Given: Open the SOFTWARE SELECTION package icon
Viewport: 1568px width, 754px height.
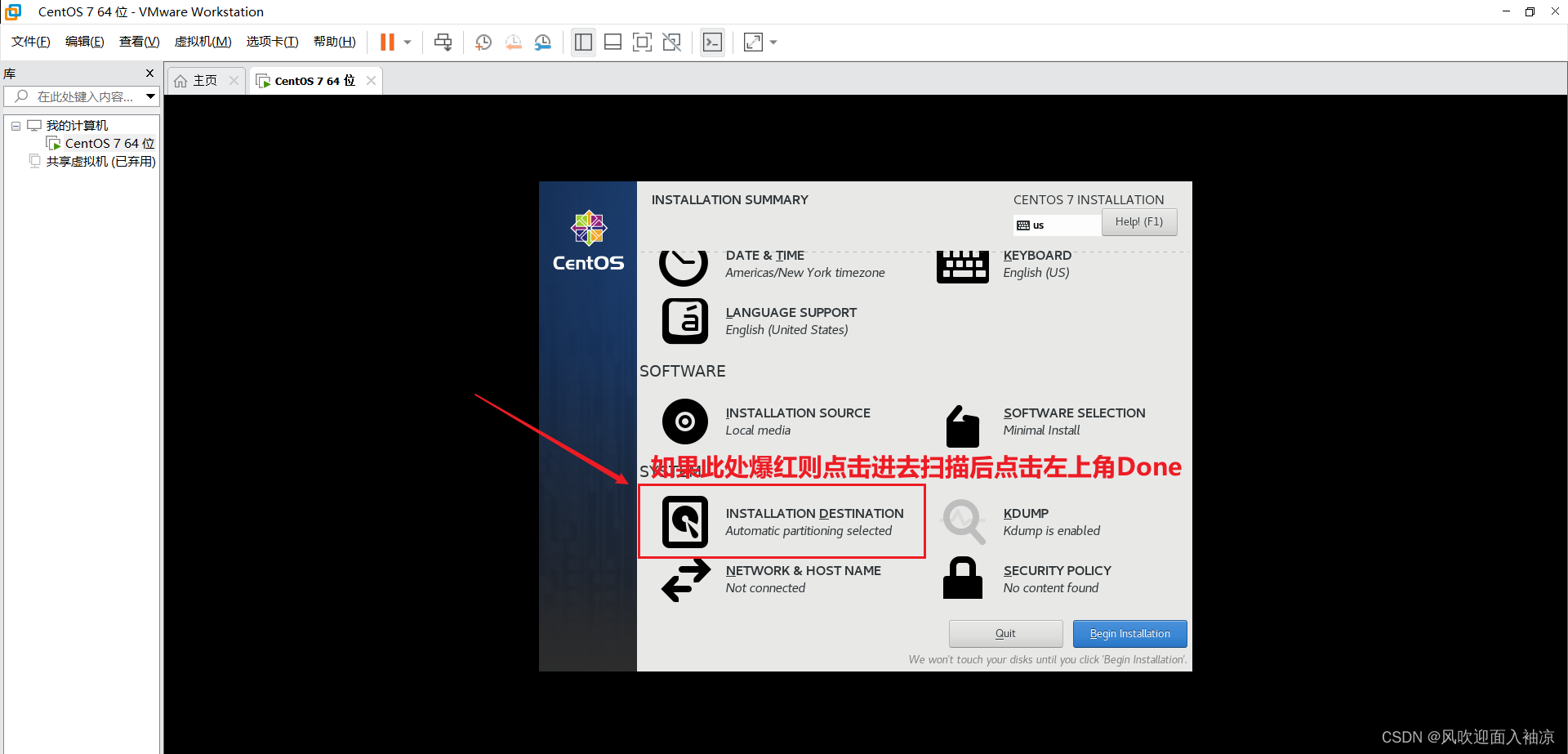Looking at the screenshot, I should [x=963, y=426].
